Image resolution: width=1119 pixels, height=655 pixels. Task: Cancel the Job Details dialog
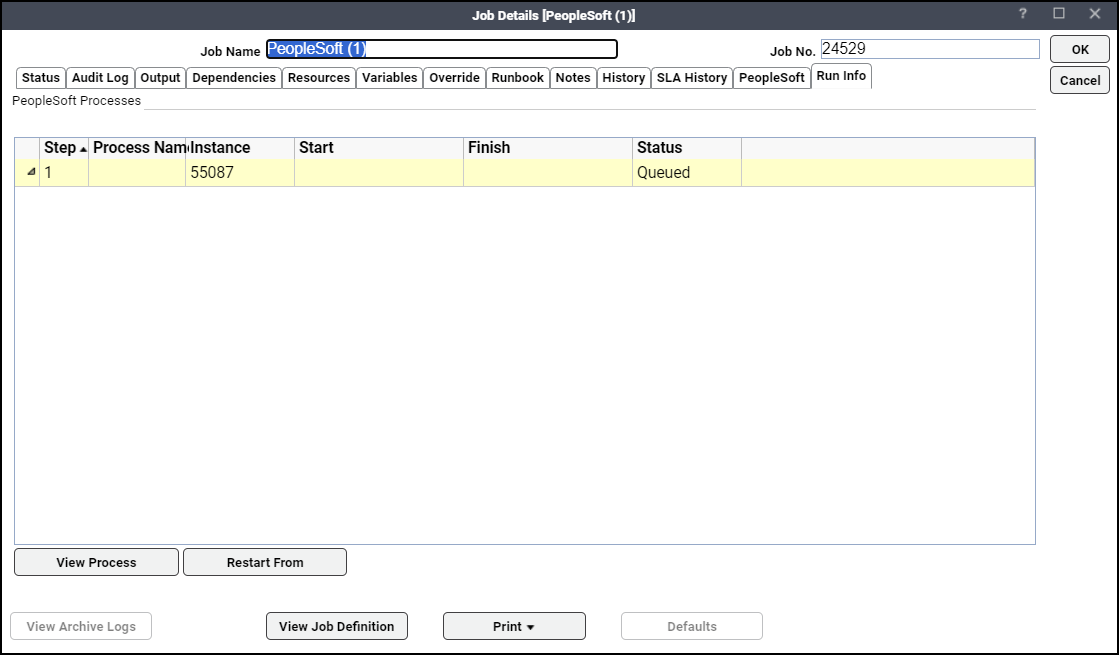[x=1080, y=80]
